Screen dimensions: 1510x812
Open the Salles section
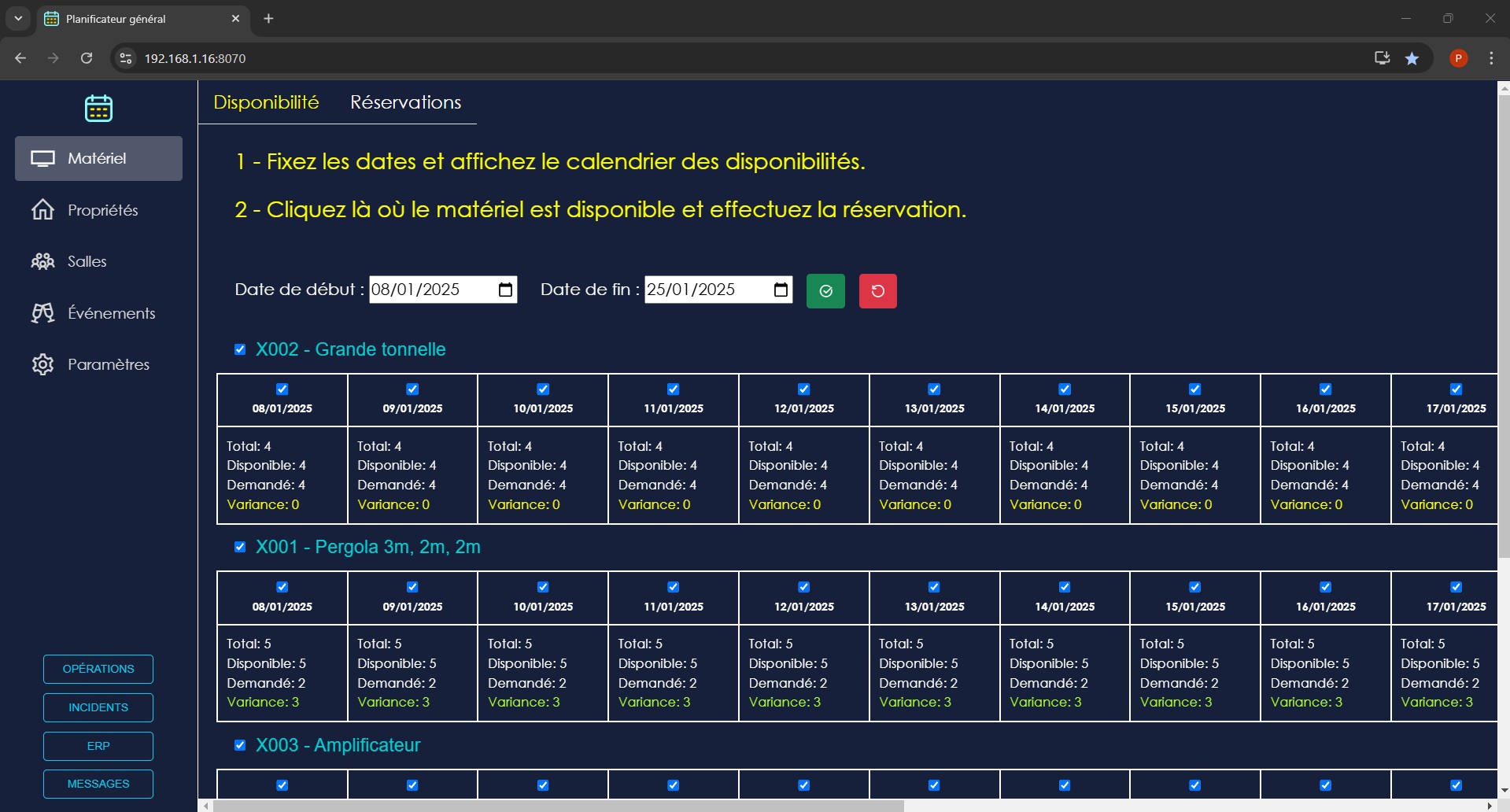coord(98,261)
